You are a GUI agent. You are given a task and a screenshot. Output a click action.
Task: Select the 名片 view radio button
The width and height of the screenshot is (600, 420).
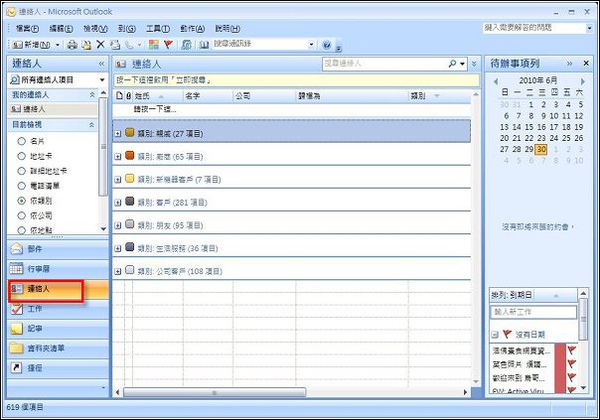click(x=21, y=141)
